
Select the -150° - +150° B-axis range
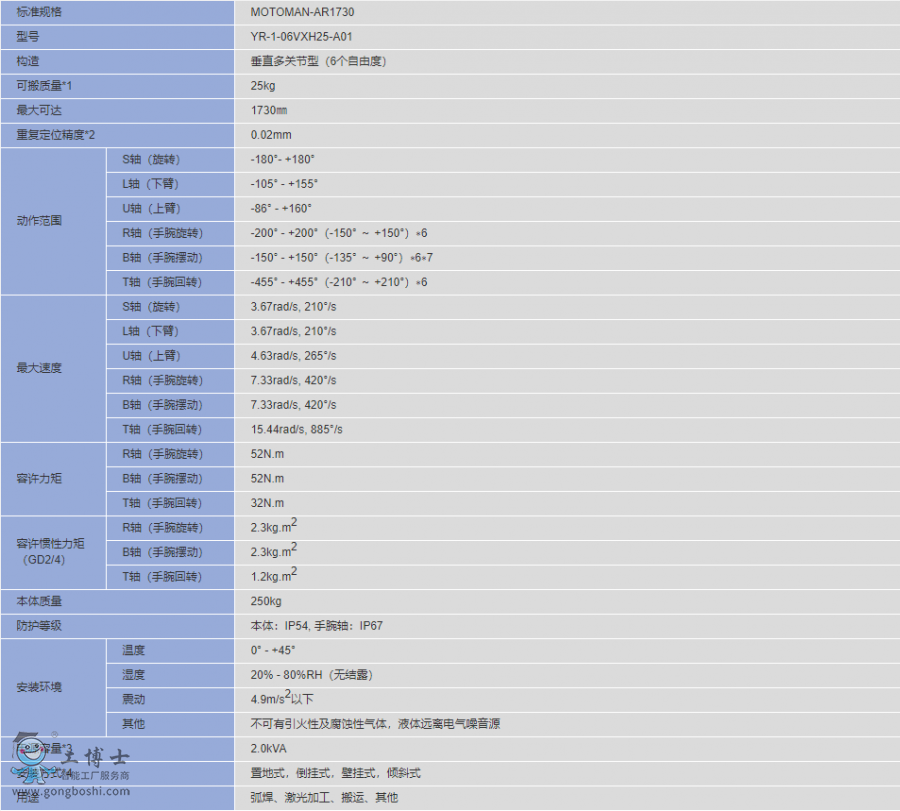click(342, 258)
